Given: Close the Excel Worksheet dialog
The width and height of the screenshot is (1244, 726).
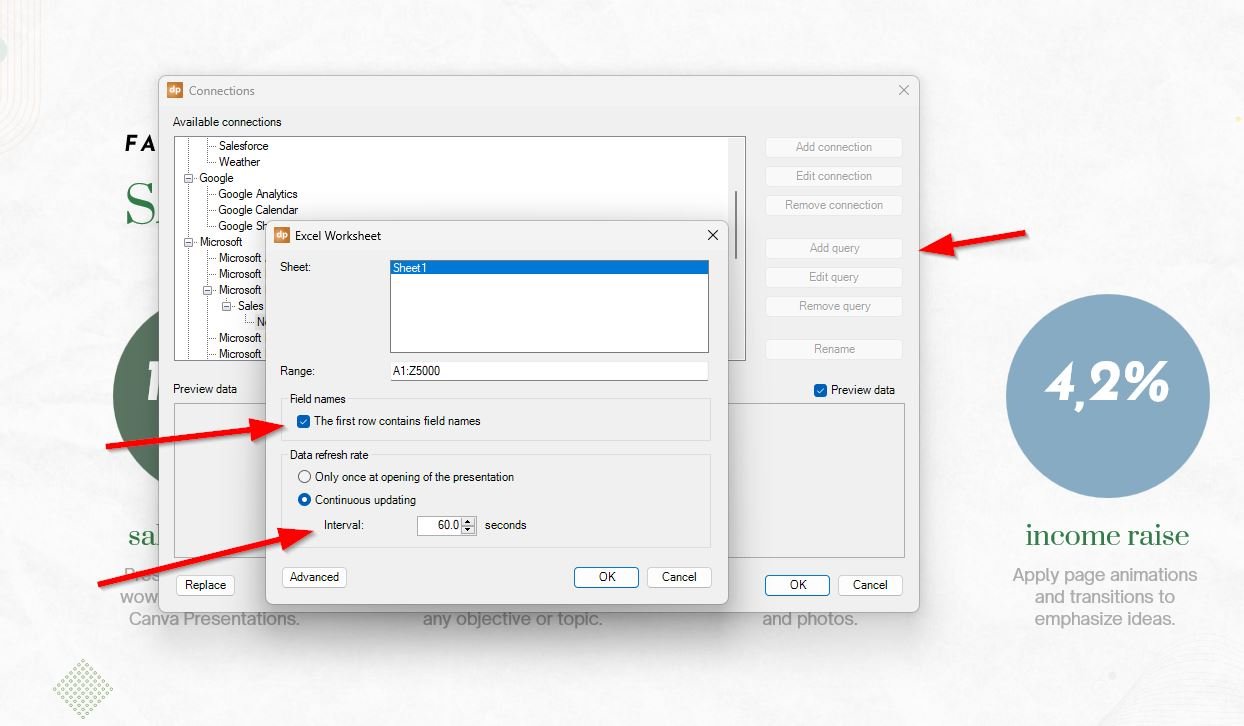Looking at the screenshot, I should coord(712,235).
